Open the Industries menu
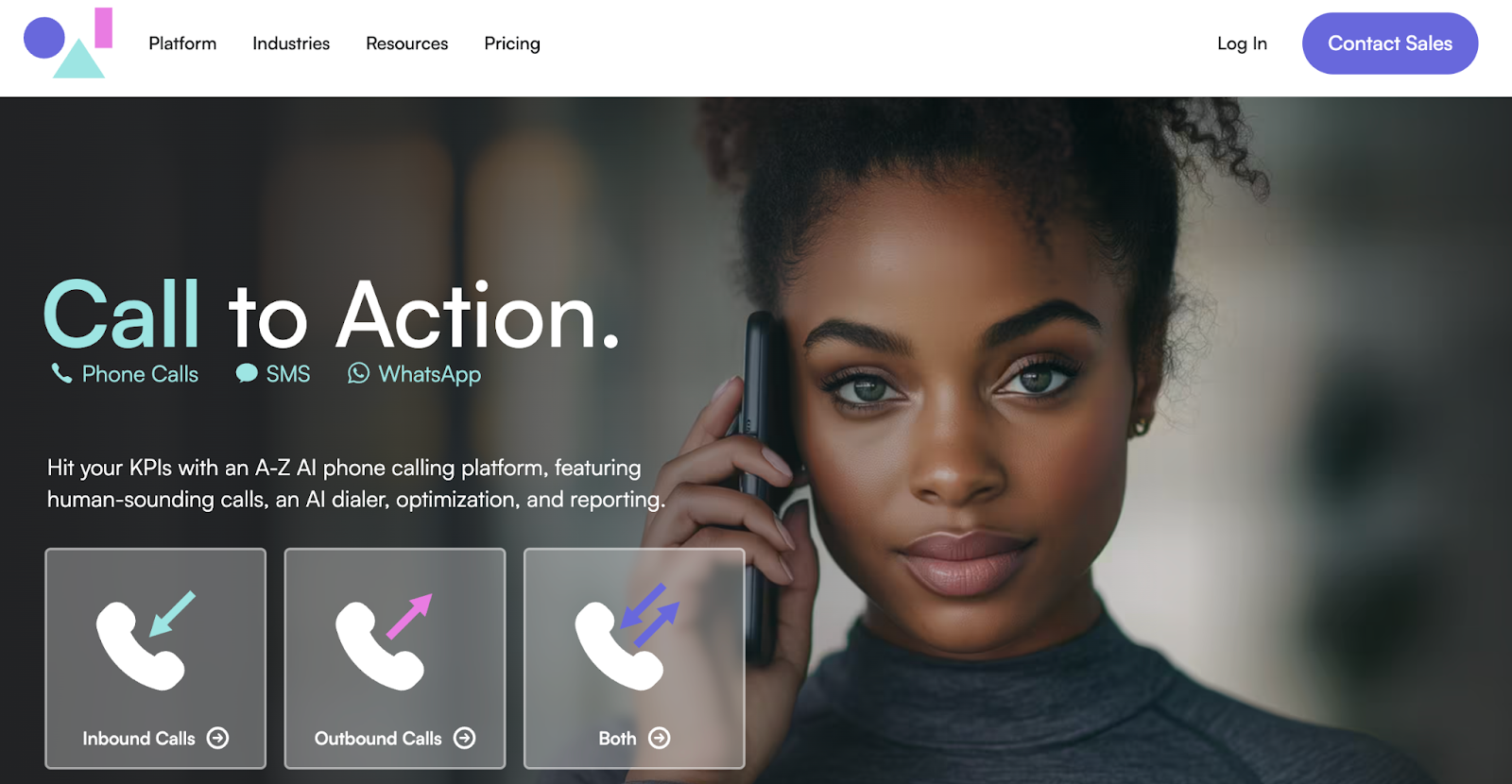This screenshot has height=784, width=1512. coord(291,43)
